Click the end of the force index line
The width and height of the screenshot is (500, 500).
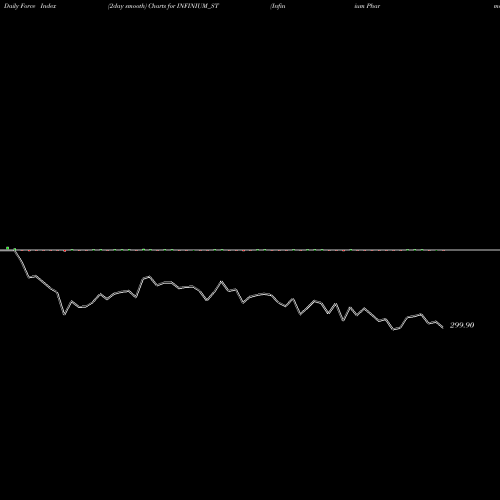pyautogui.click(x=442, y=328)
